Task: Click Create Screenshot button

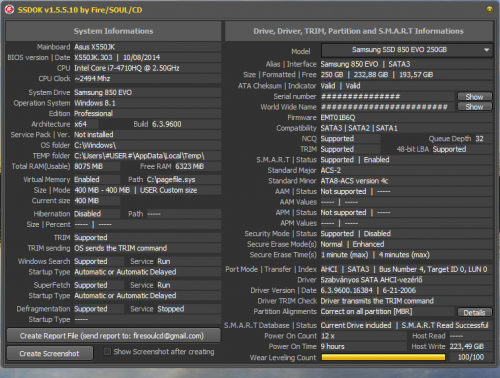Action: [x=50, y=353]
